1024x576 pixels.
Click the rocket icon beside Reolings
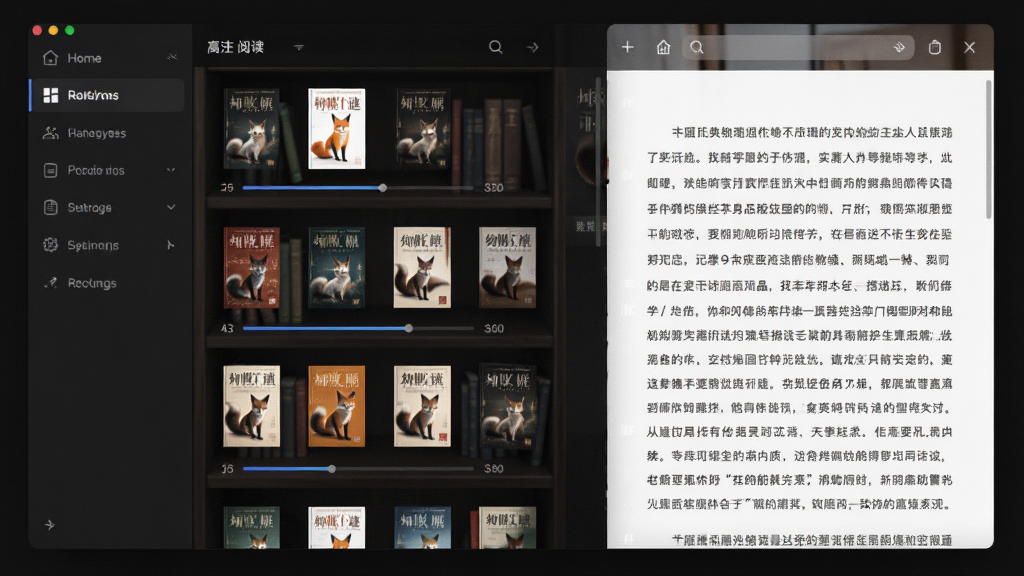(x=50, y=283)
